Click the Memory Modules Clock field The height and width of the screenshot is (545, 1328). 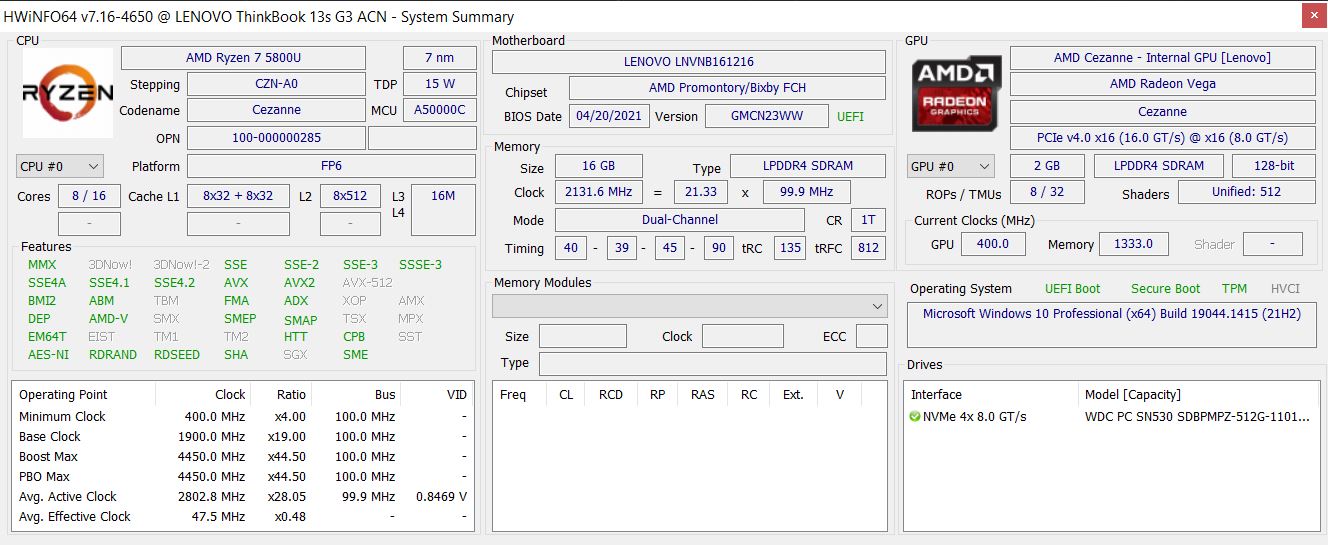point(743,336)
